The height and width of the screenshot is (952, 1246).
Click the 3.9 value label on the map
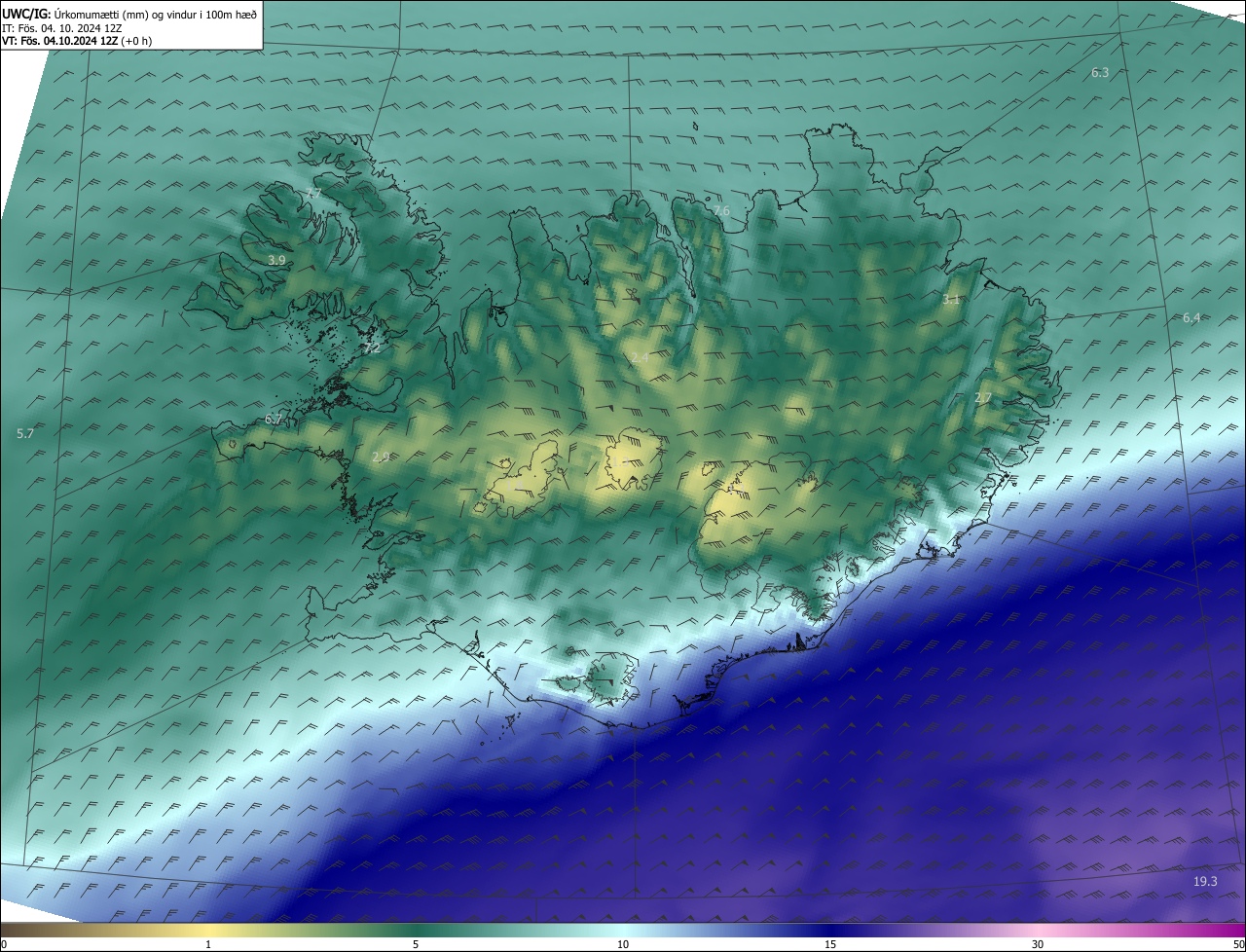276,260
